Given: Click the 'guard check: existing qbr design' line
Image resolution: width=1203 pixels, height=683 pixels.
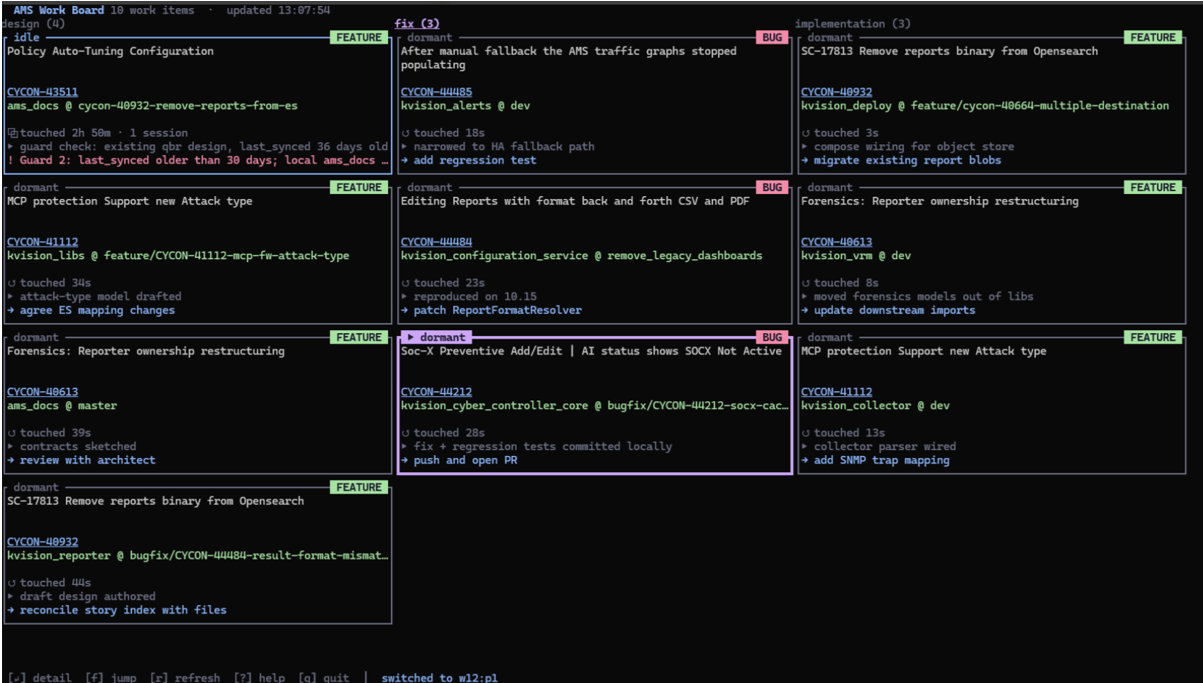Looking at the screenshot, I should click(x=197, y=146).
